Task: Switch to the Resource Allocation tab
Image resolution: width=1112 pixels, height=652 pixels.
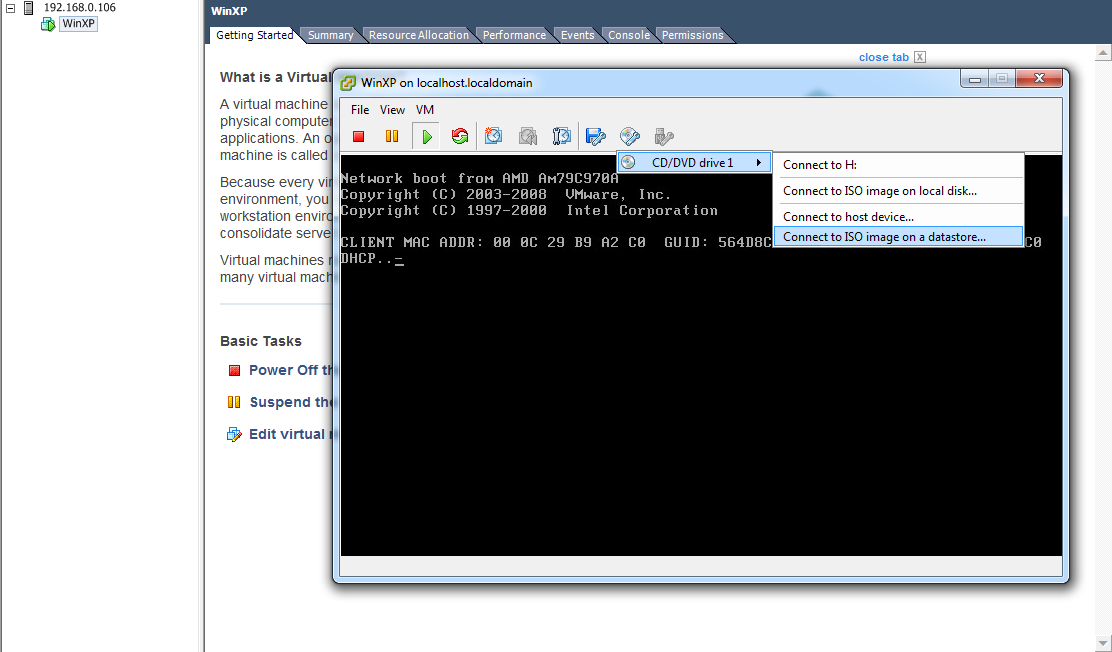Action: pos(418,35)
